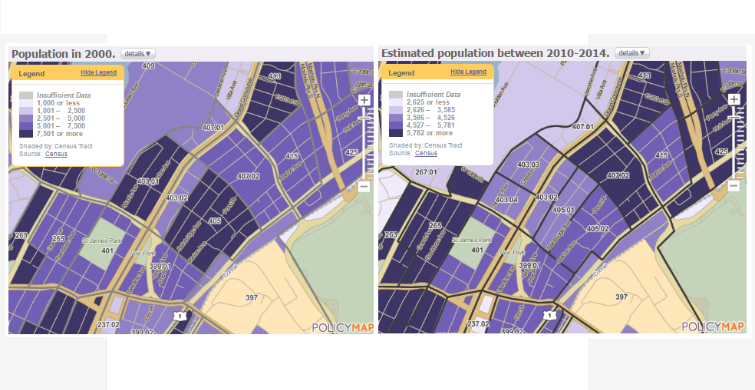Click the PolicyMap logo on right map
This screenshot has height=390, width=755.
coord(712,327)
